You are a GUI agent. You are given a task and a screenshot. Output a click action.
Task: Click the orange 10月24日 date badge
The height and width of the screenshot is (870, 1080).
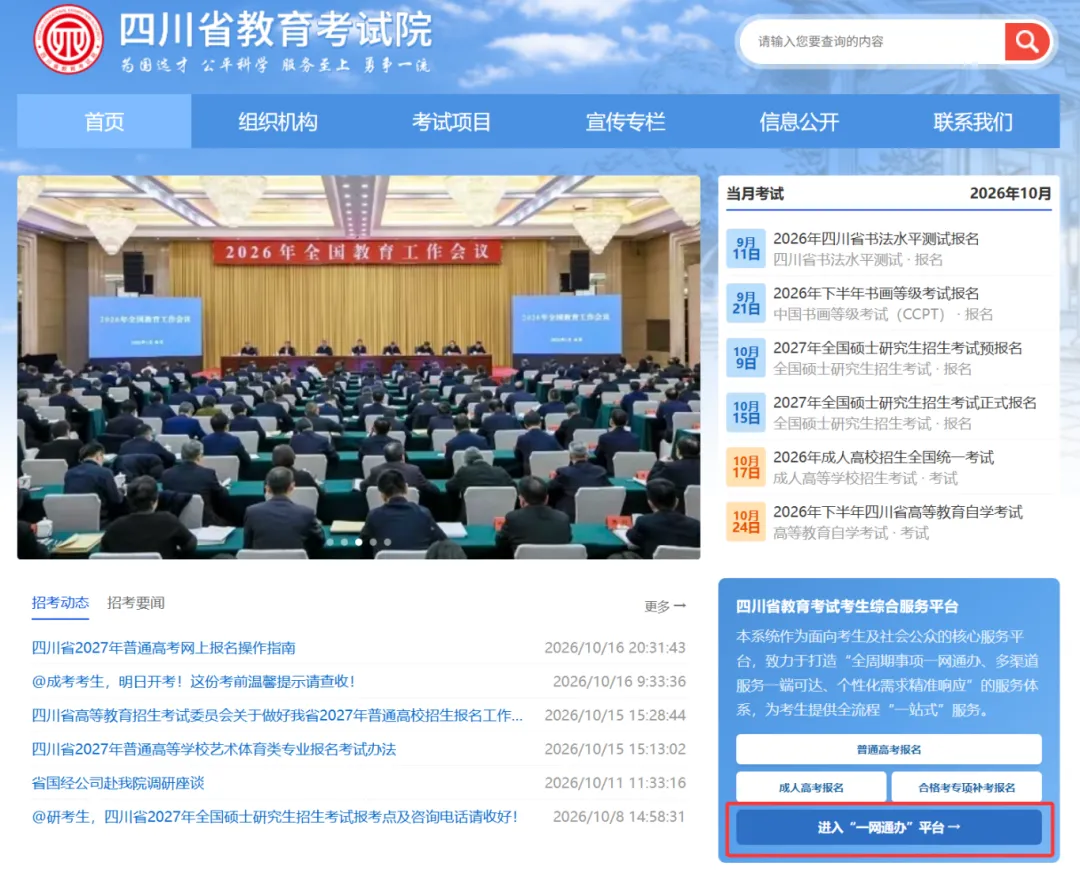click(746, 521)
